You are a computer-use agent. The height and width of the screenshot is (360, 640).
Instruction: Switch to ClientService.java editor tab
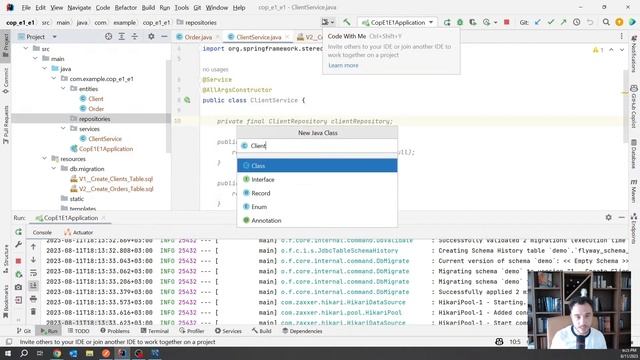[x=259, y=37]
